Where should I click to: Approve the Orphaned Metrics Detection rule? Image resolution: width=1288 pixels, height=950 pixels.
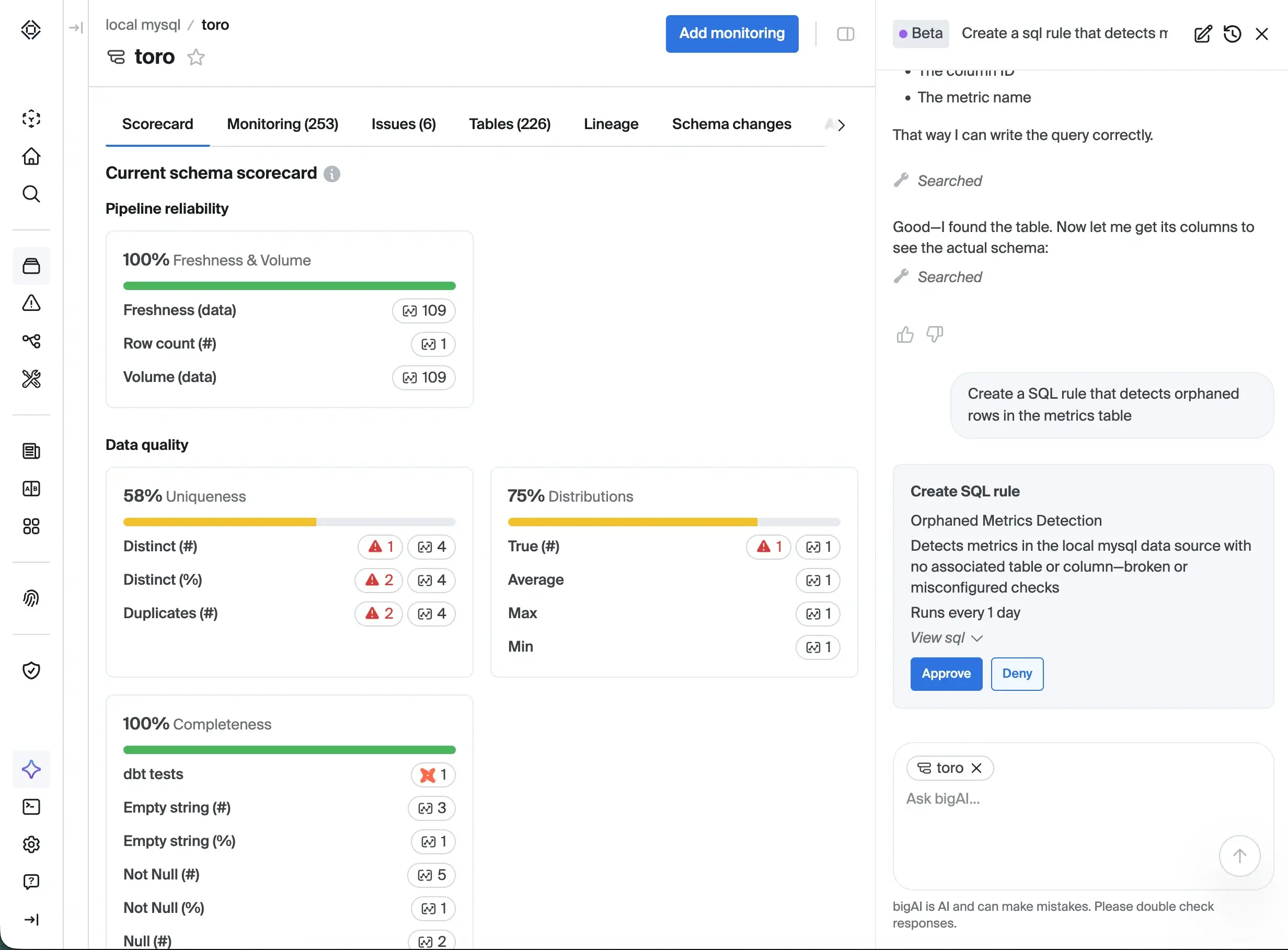(946, 674)
